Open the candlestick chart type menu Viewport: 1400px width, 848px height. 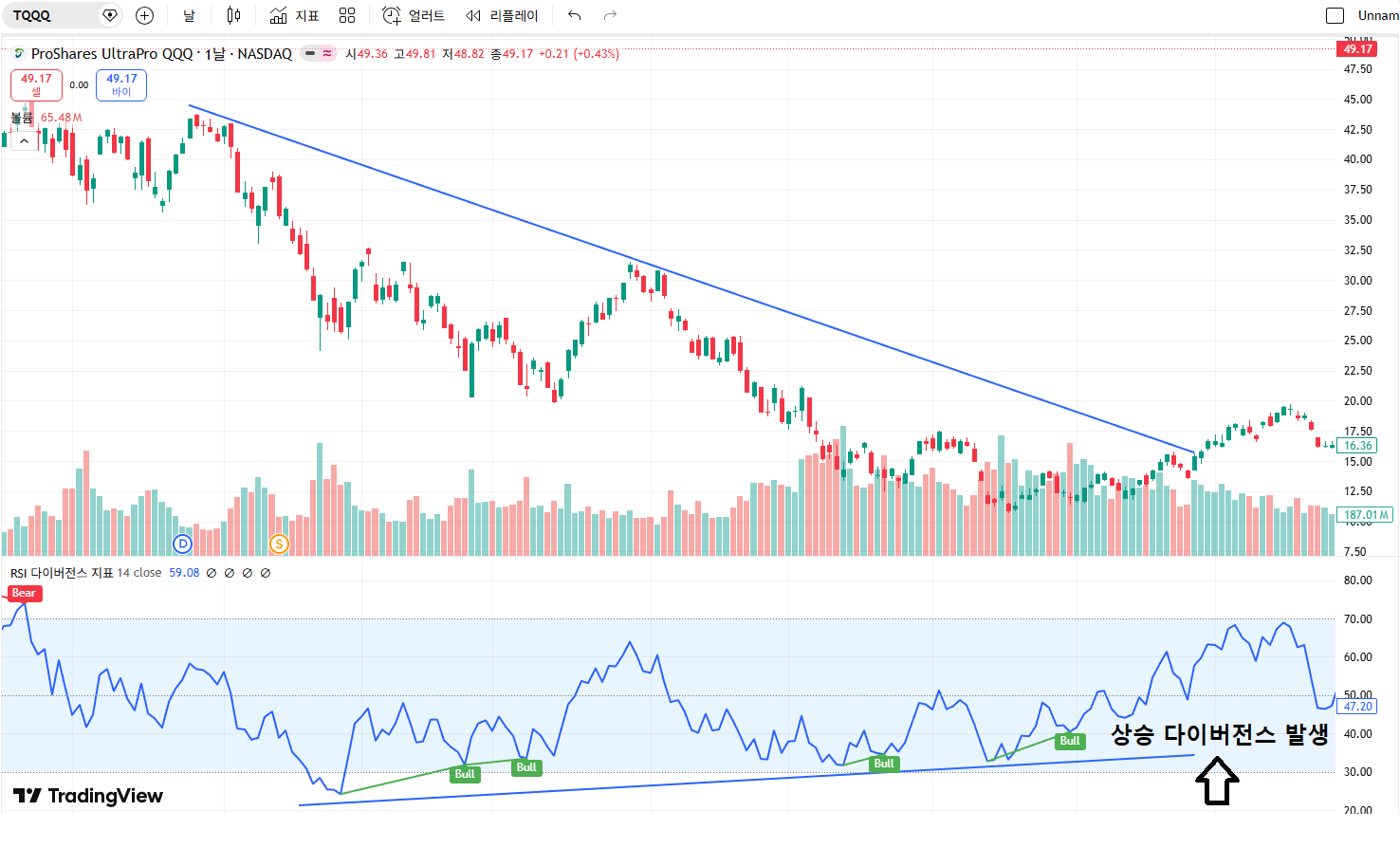(x=233, y=15)
